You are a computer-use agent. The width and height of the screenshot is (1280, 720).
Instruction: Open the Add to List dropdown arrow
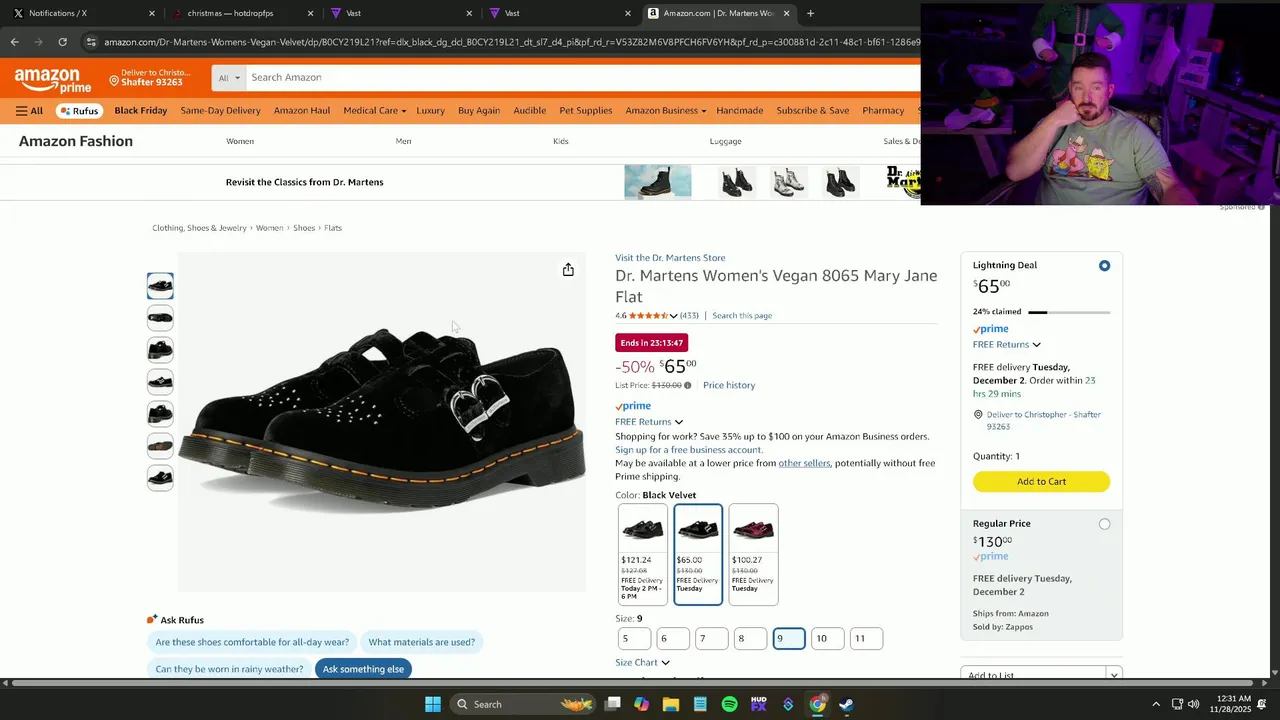pos(1114,675)
